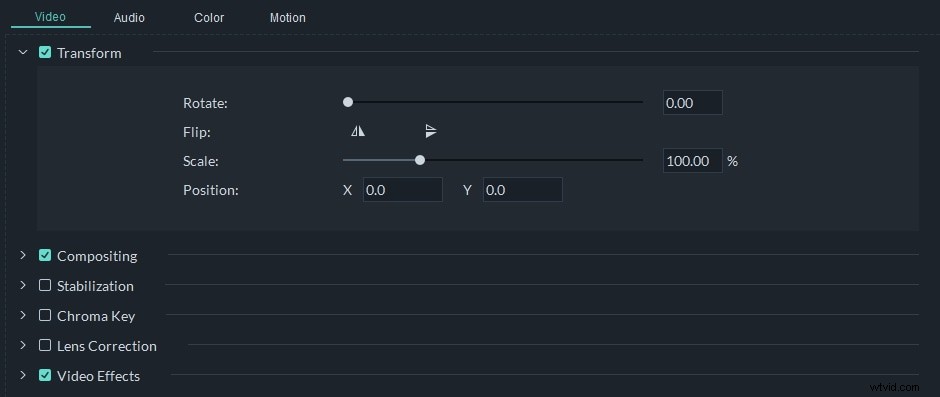Go to the Motion tab
The width and height of the screenshot is (940, 397).
288,18
